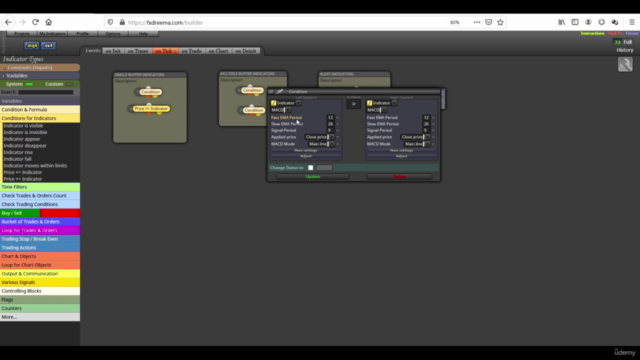Select the 'Price <> Indicator' block
640x360 pixels.
(151, 109)
